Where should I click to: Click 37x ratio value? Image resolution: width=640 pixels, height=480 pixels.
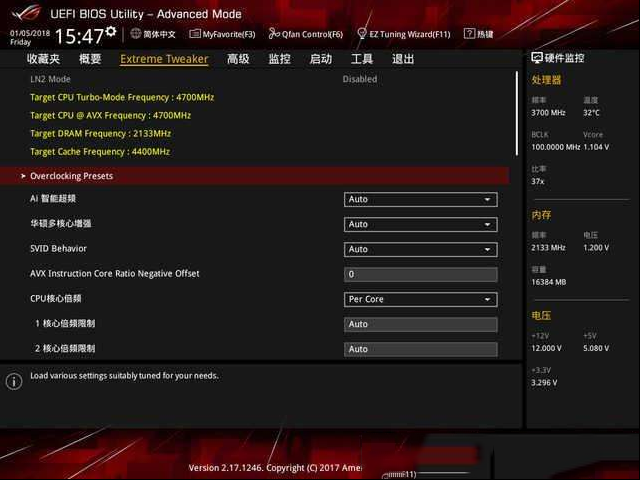(x=538, y=181)
